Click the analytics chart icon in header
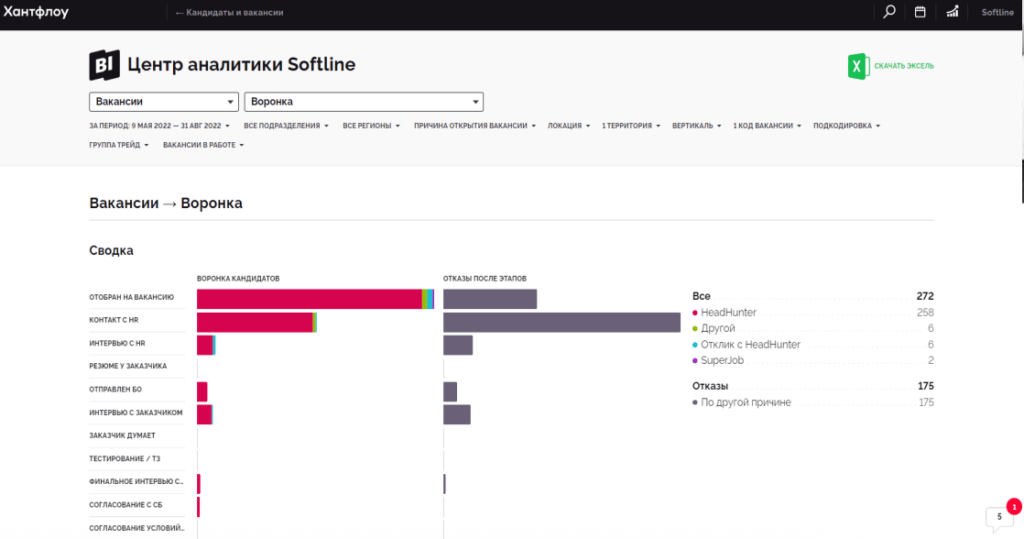Viewport: 1024px width, 539px height. (952, 13)
